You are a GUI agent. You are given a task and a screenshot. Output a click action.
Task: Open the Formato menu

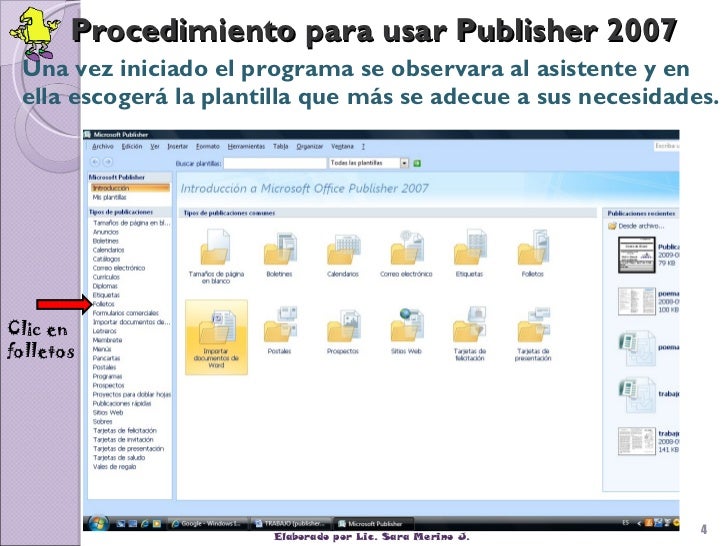[x=208, y=146]
